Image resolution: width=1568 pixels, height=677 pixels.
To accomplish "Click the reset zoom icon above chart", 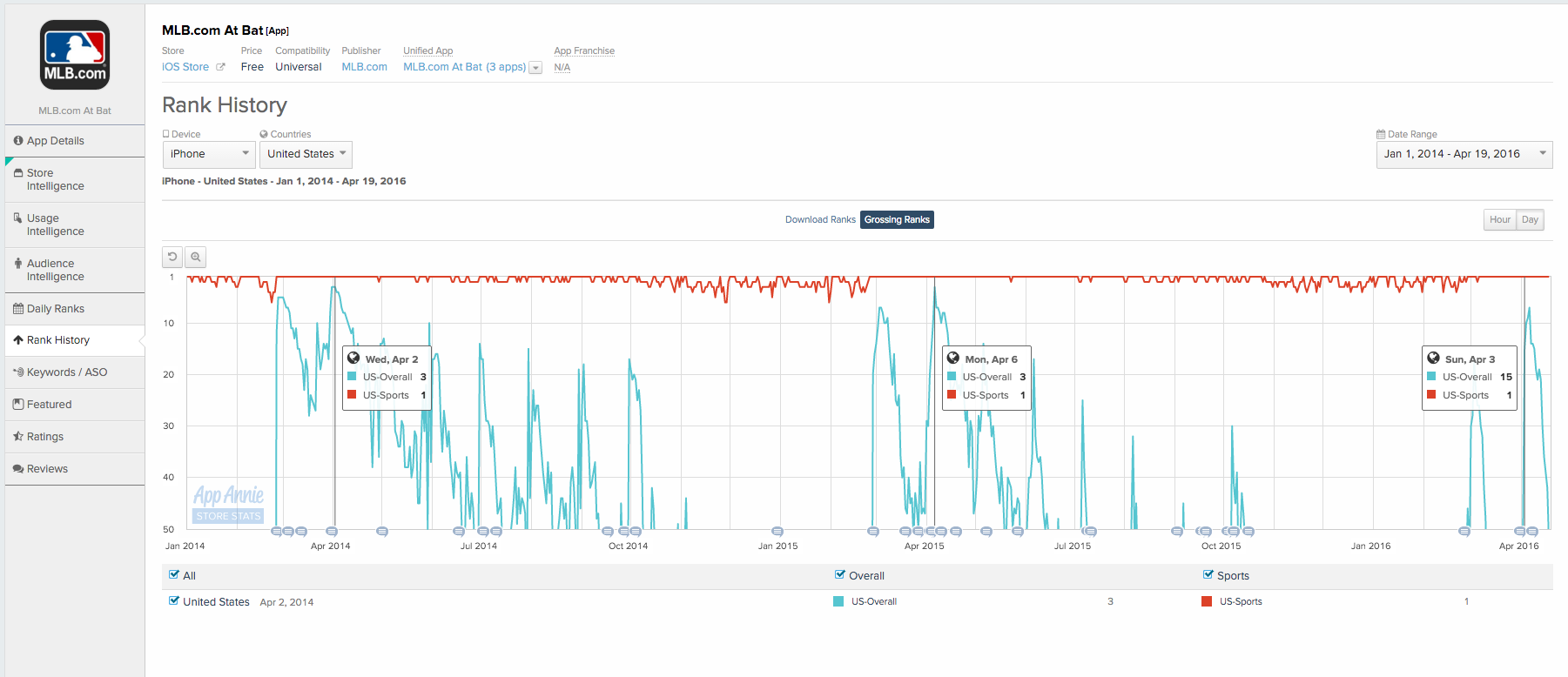I will pyautogui.click(x=172, y=257).
